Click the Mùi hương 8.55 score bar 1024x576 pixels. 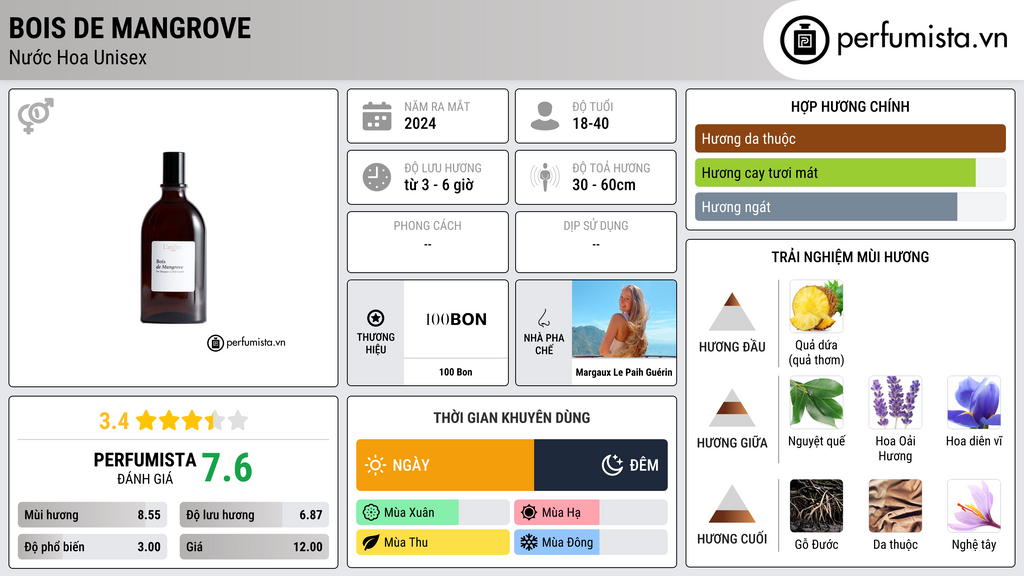click(x=93, y=515)
